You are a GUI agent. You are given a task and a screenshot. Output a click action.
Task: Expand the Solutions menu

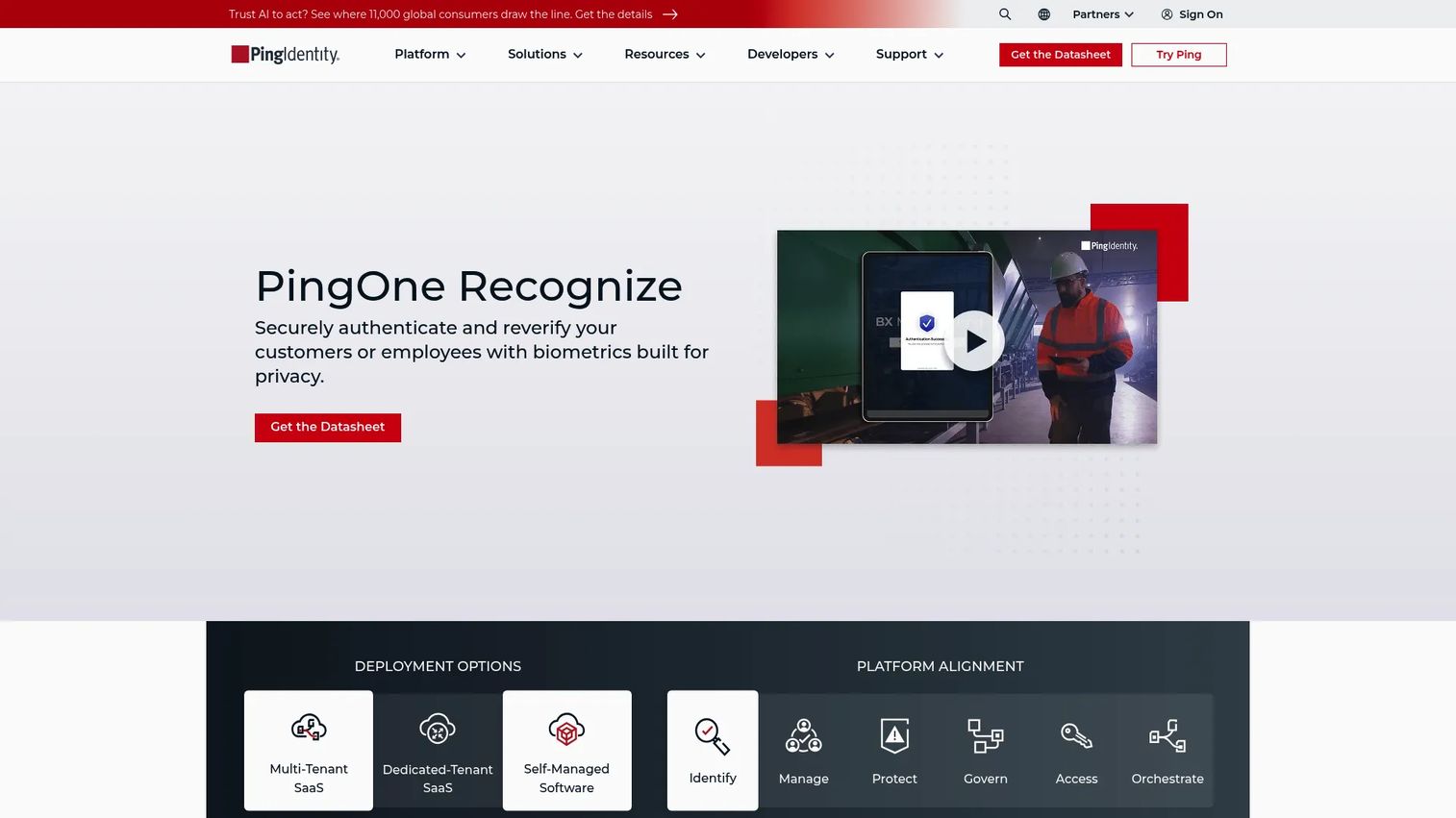[545, 55]
